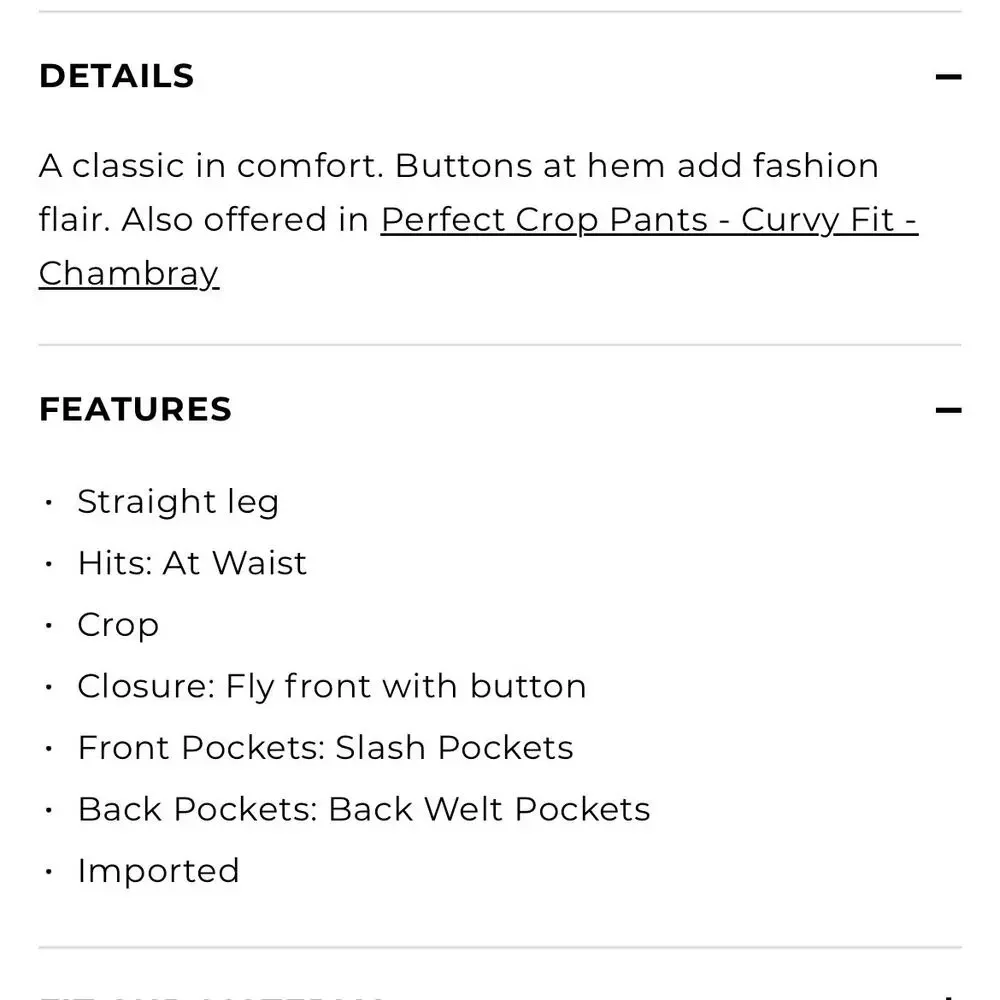Tap Back Pockets: Back Welt Pockets
Viewport: 1000px width, 1000px height.
click(364, 810)
